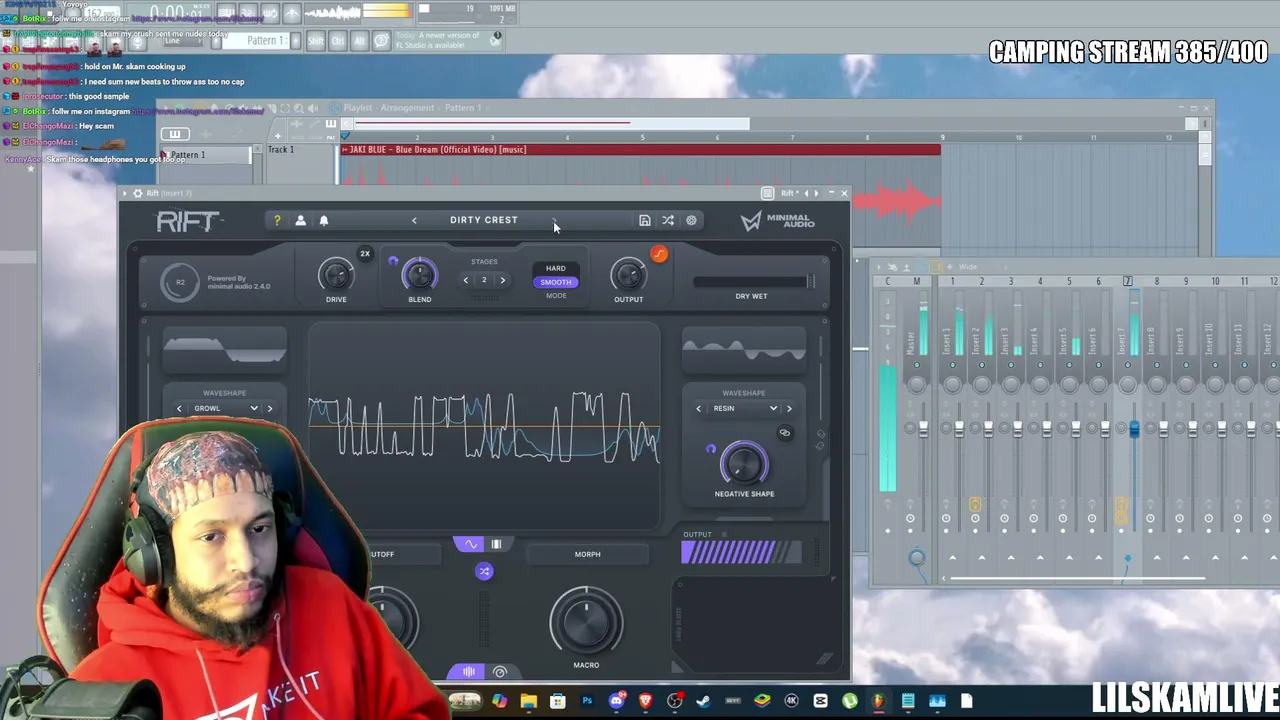Open OBS Studio from the taskbar
The height and width of the screenshot is (720, 1280).
[675, 701]
